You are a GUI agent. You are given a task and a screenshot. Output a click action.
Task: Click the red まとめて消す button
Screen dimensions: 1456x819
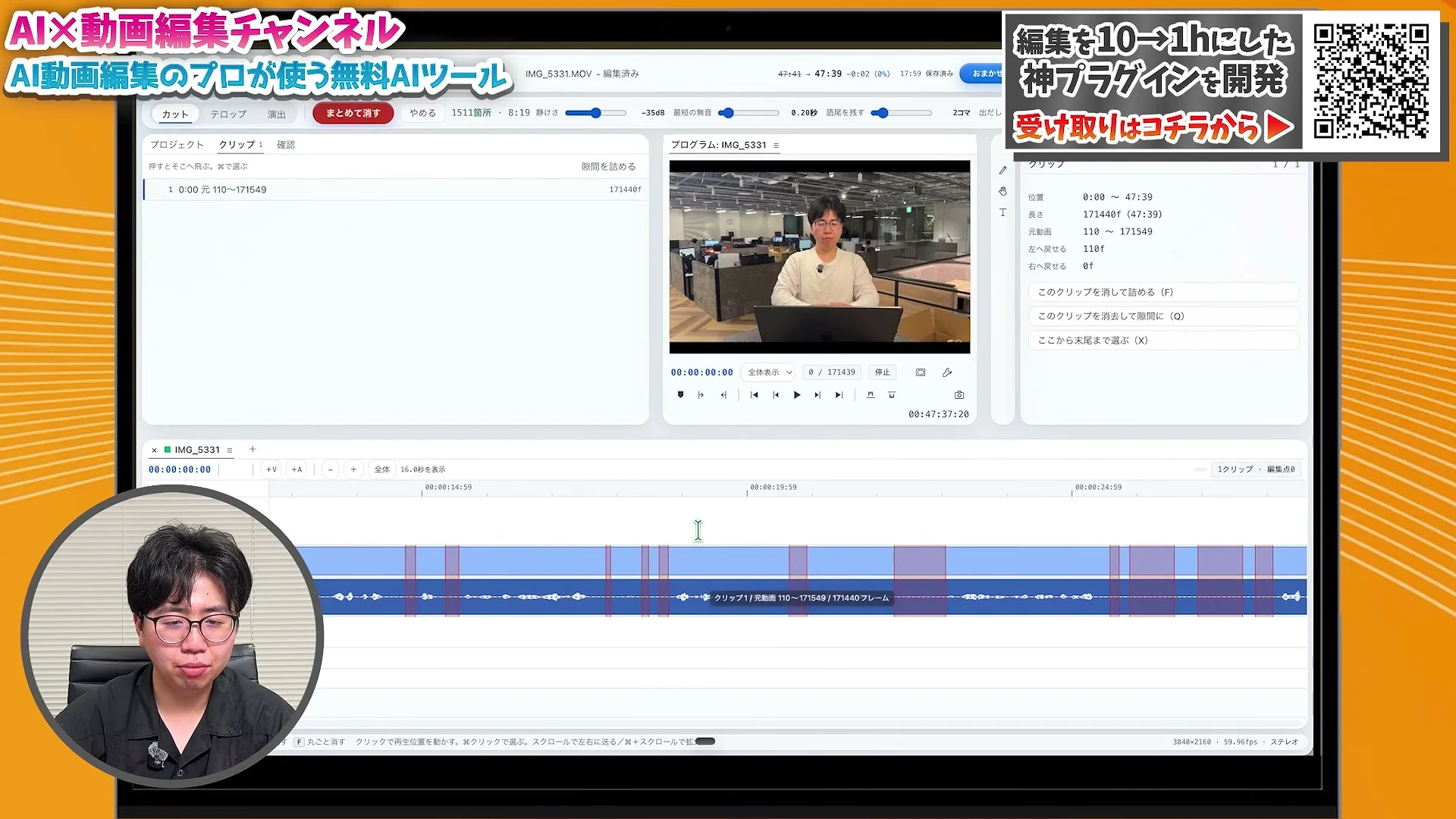(x=353, y=113)
